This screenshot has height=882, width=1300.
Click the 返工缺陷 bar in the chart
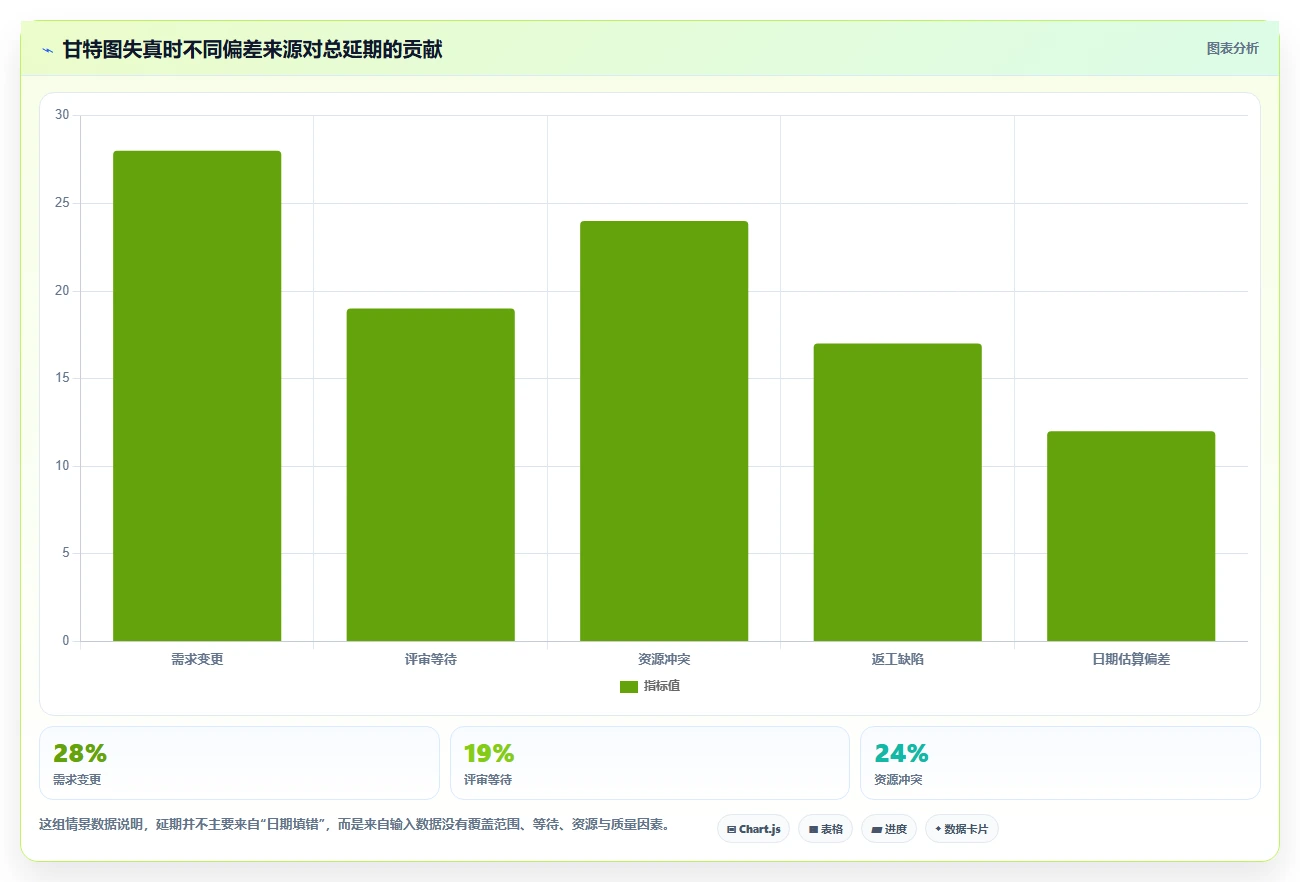click(x=897, y=492)
